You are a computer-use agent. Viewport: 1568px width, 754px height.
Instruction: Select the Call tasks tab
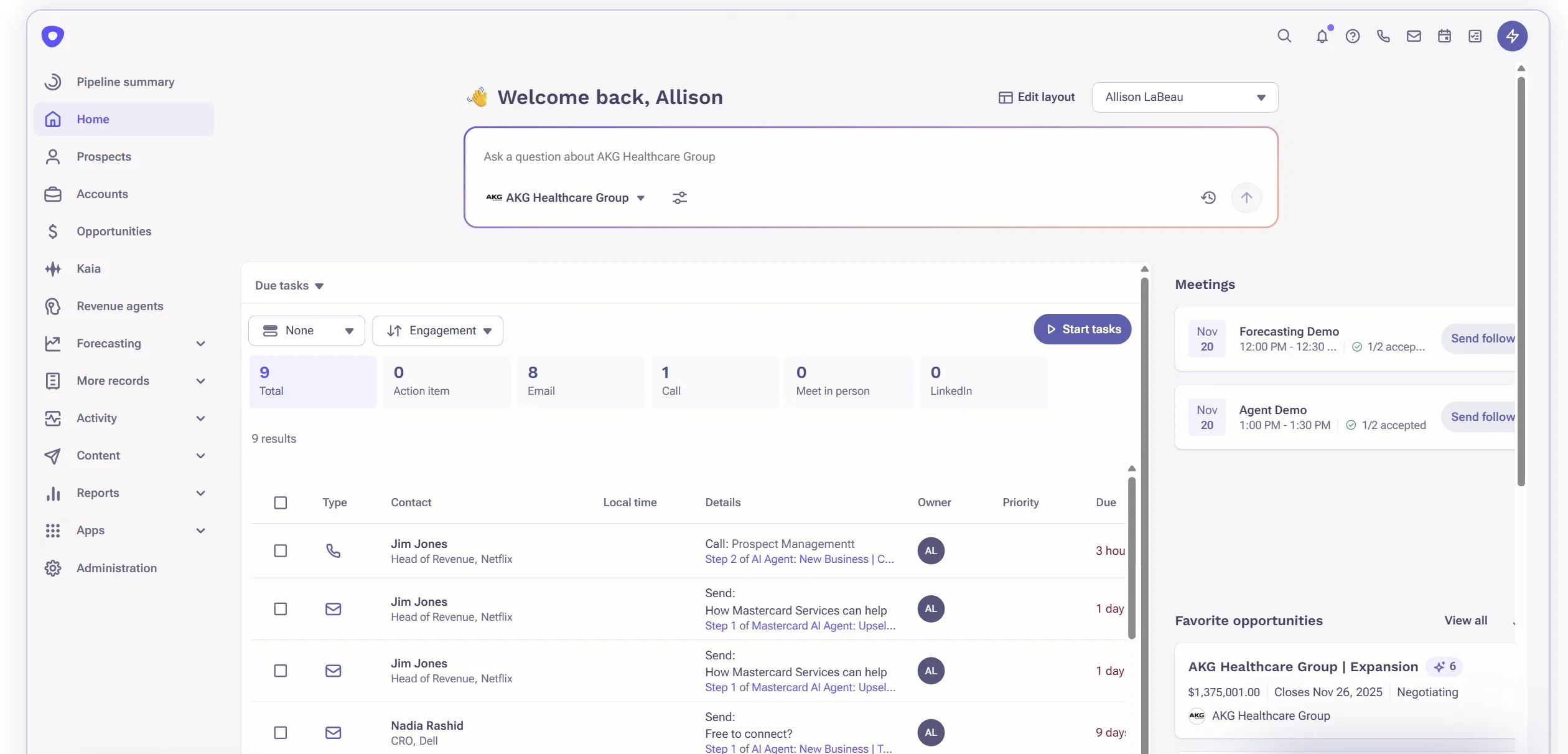tap(715, 382)
